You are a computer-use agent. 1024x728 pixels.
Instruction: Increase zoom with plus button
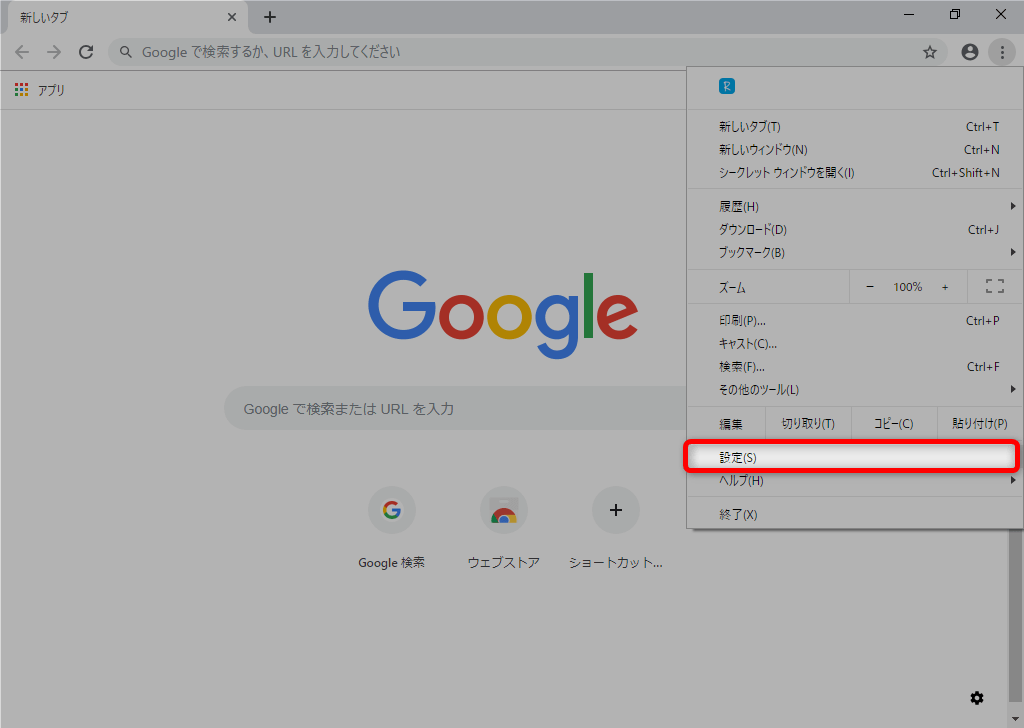[x=945, y=287]
